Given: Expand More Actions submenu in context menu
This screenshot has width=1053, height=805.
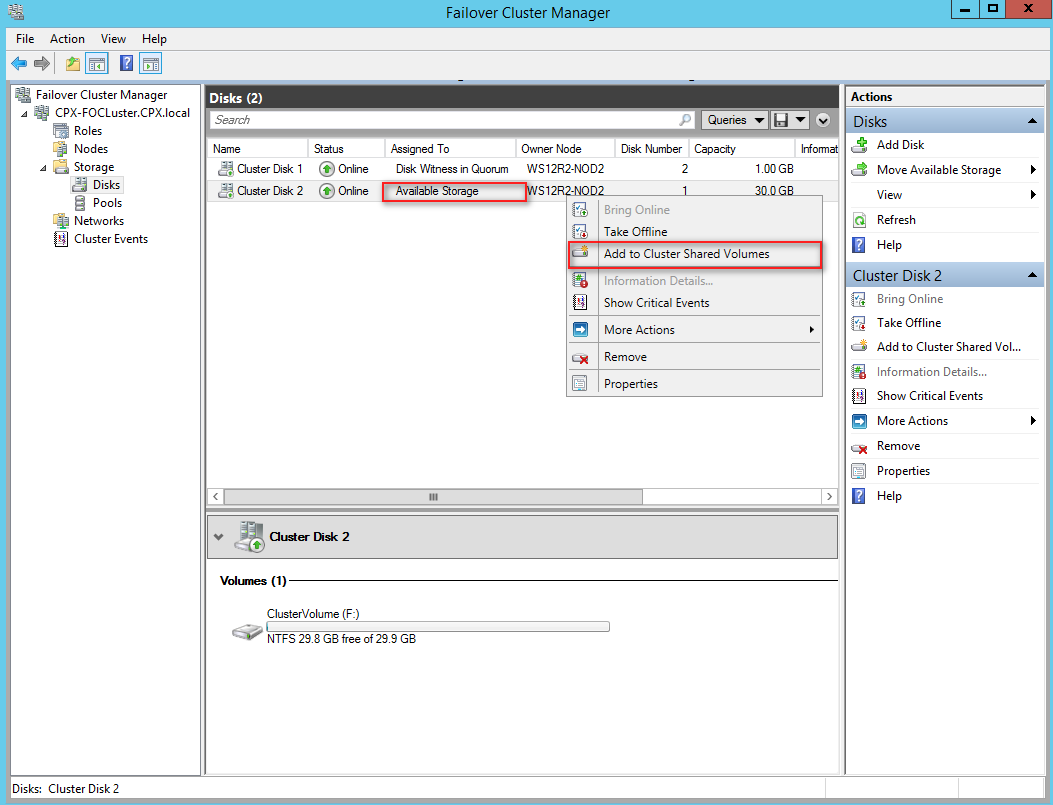Looking at the screenshot, I should (811, 330).
